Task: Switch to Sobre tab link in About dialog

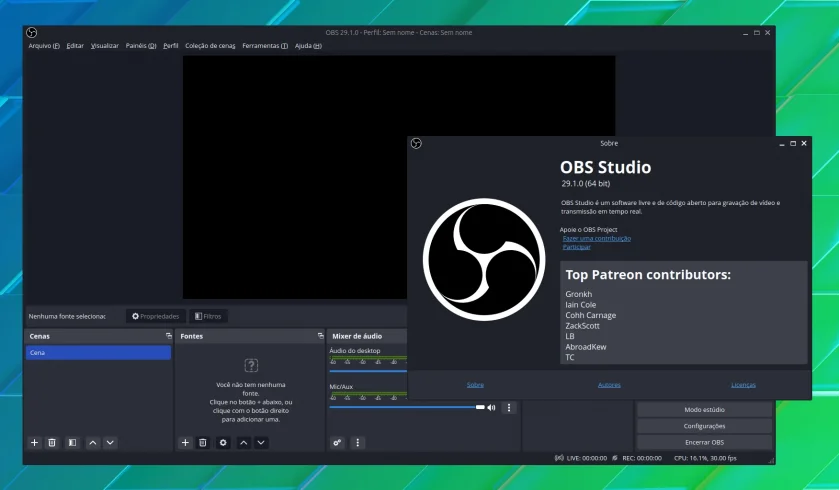Action: coord(475,385)
